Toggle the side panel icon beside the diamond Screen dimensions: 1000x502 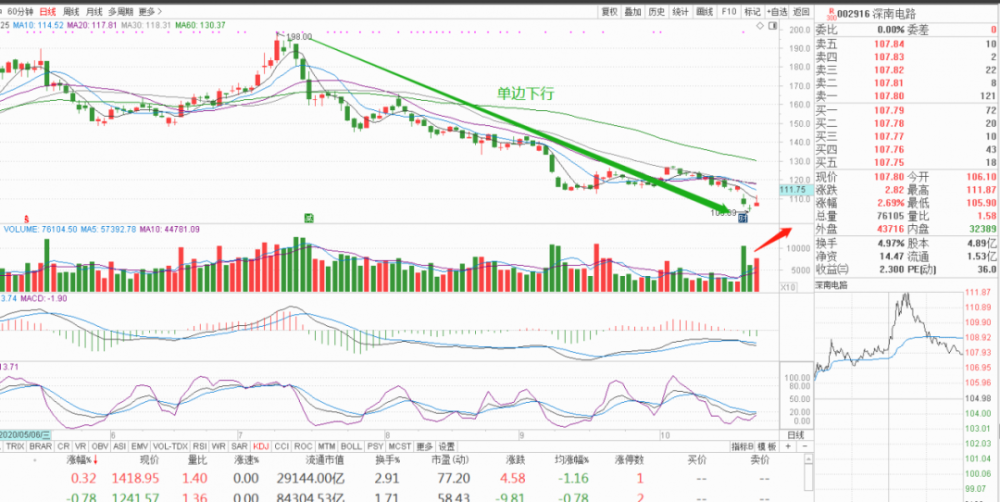[x=773, y=26]
